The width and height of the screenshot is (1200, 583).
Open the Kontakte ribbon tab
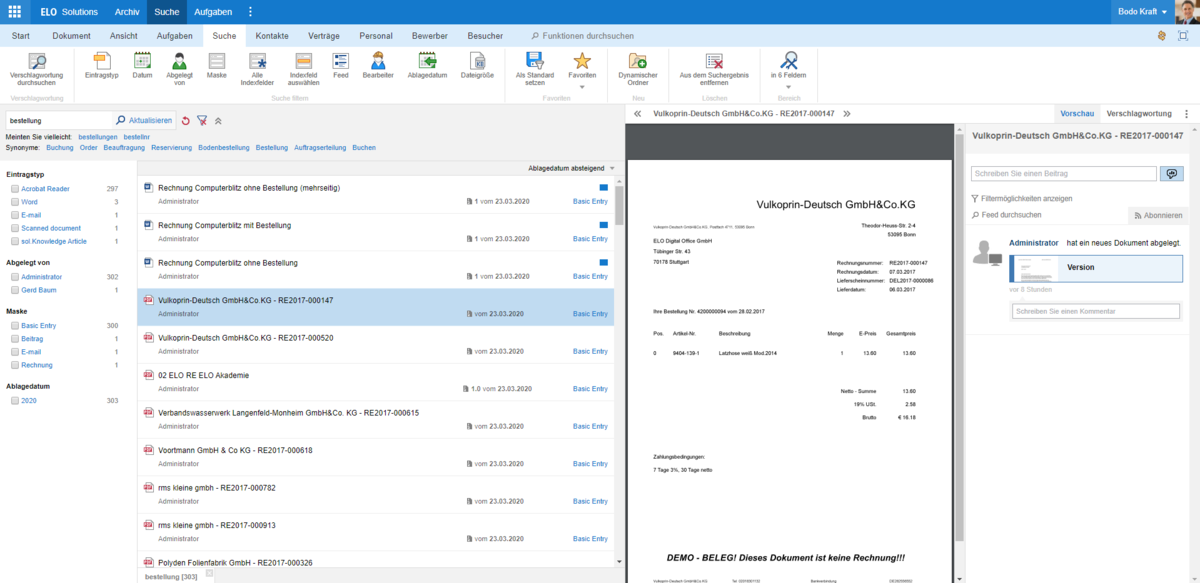pyautogui.click(x=272, y=36)
